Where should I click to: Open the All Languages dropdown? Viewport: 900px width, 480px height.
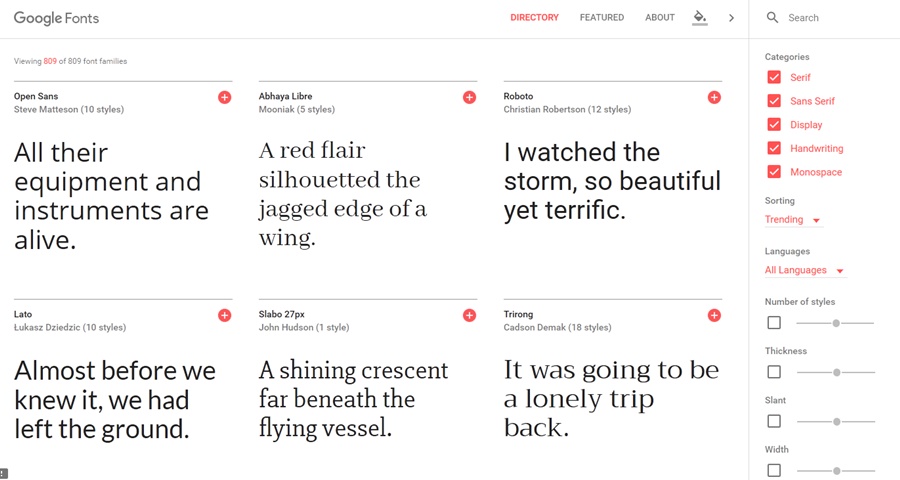(805, 270)
